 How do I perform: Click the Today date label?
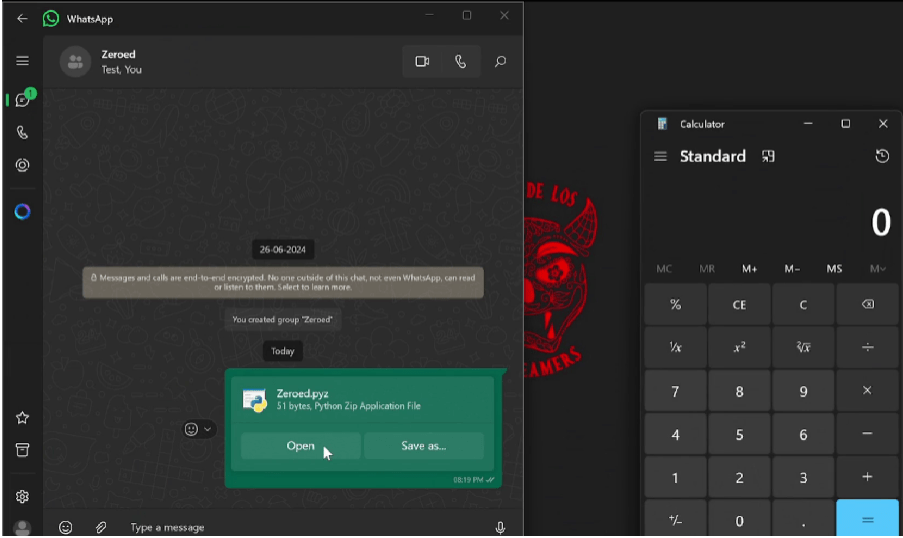point(282,351)
